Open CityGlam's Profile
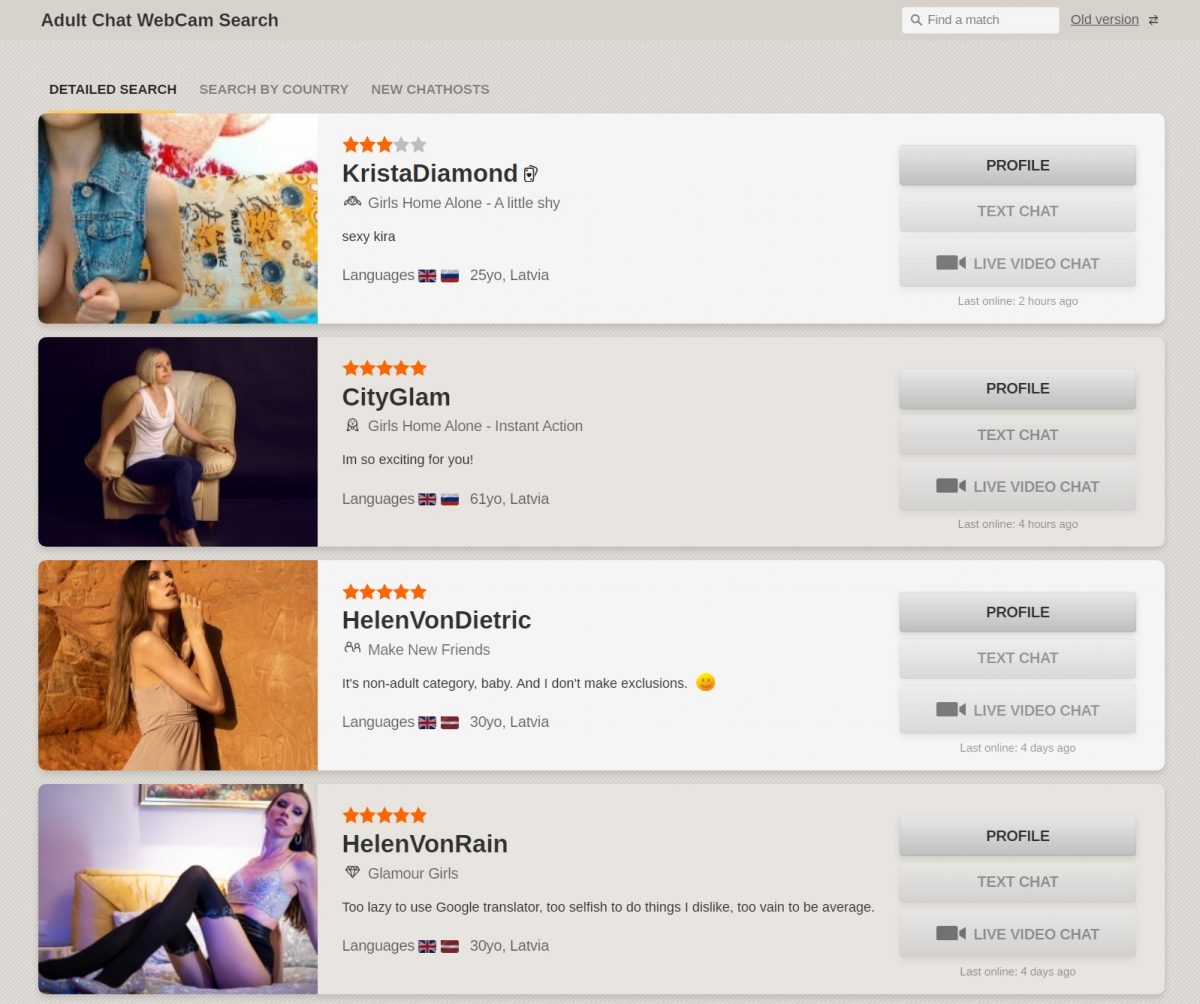 (x=1017, y=388)
